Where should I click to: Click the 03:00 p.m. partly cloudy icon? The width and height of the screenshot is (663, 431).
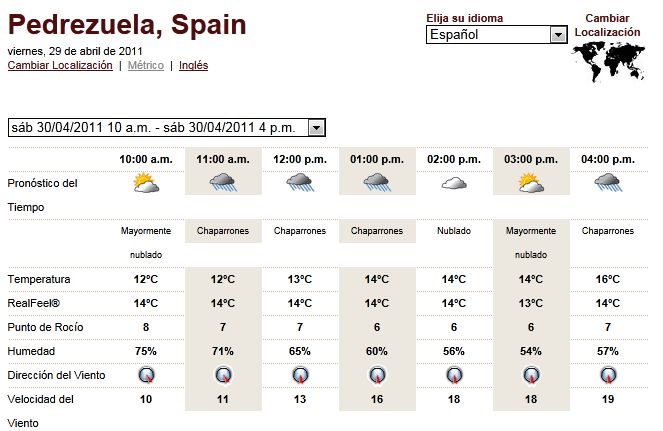(x=531, y=183)
